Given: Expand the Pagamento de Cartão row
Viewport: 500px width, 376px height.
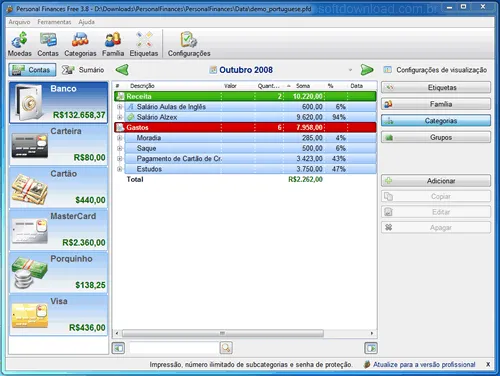Looking at the screenshot, I should pyautogui.click(x=119, y=159).
